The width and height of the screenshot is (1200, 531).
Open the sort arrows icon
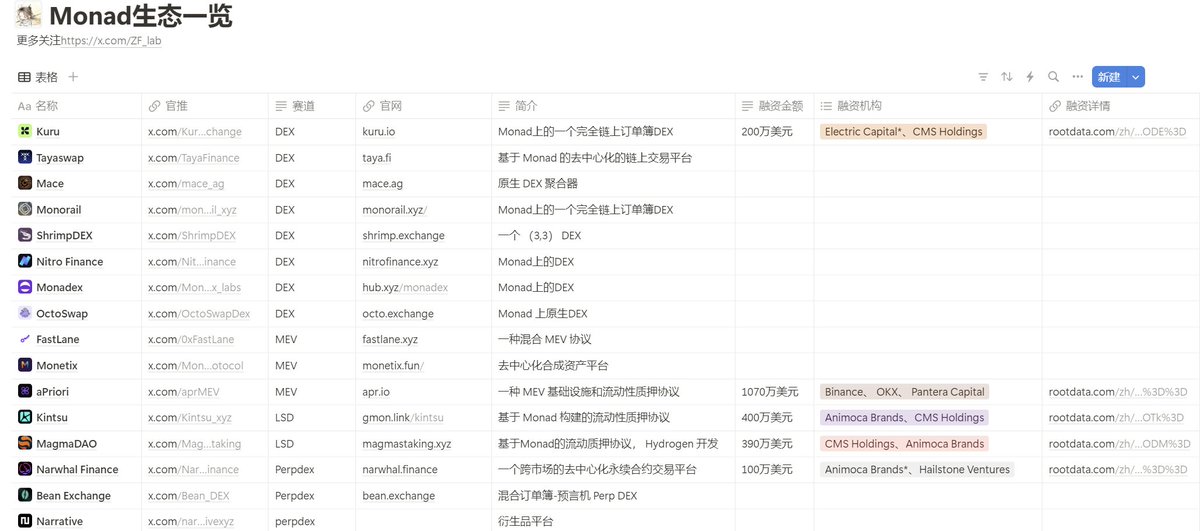point(1007,77)
